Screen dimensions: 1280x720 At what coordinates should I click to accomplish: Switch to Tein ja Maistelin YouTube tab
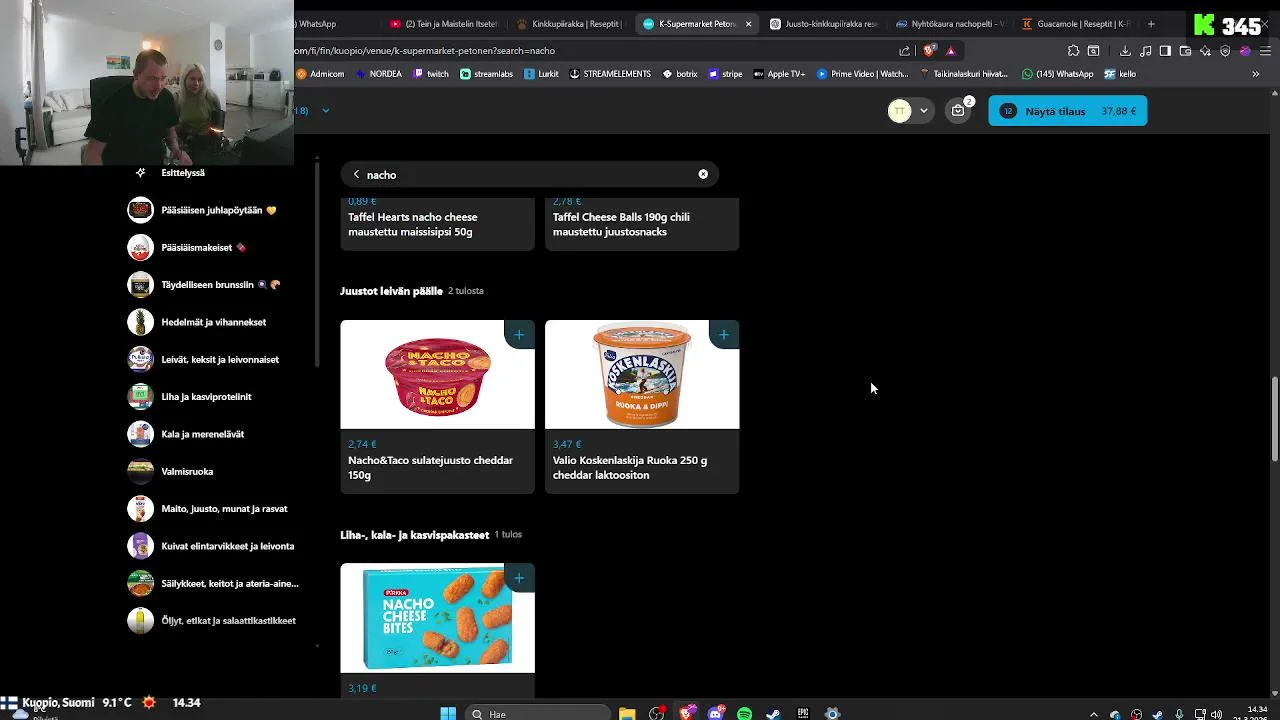point(443,24)
